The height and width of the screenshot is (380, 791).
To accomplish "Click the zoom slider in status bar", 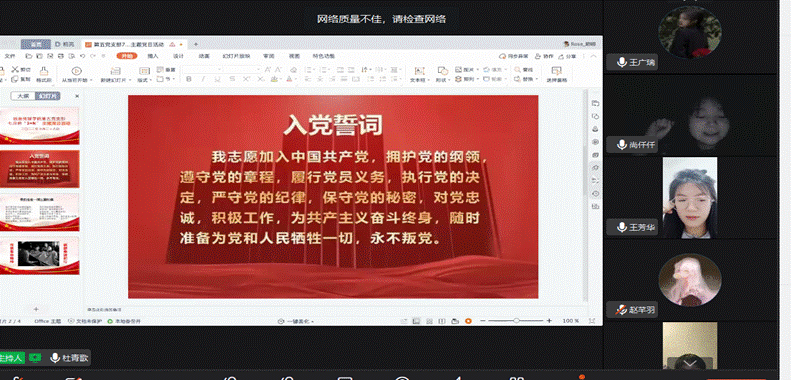I will click(x=516, y=321).
